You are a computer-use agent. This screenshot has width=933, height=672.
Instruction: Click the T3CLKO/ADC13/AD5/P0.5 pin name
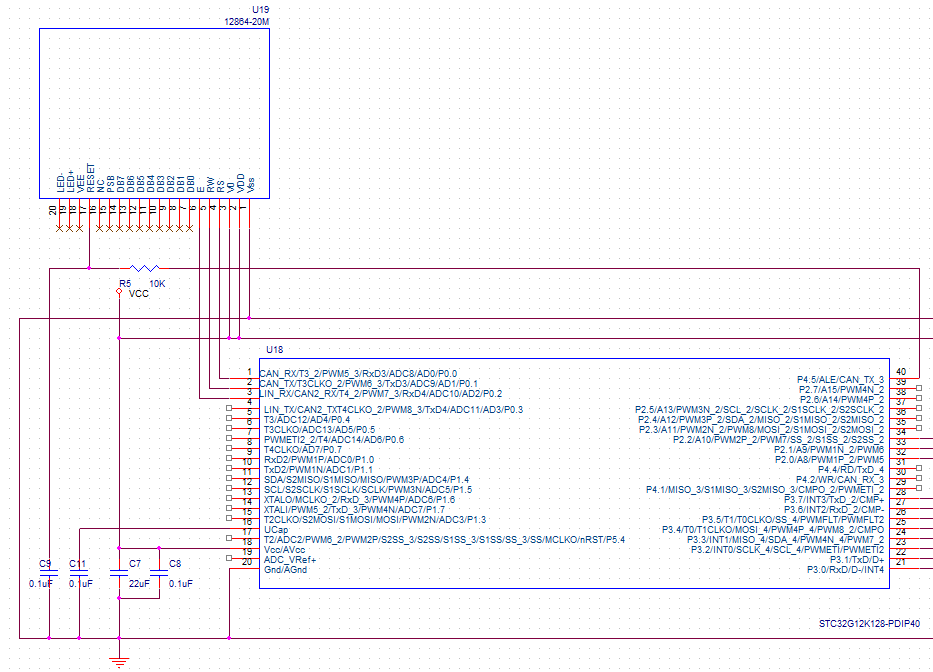[320, 430]
